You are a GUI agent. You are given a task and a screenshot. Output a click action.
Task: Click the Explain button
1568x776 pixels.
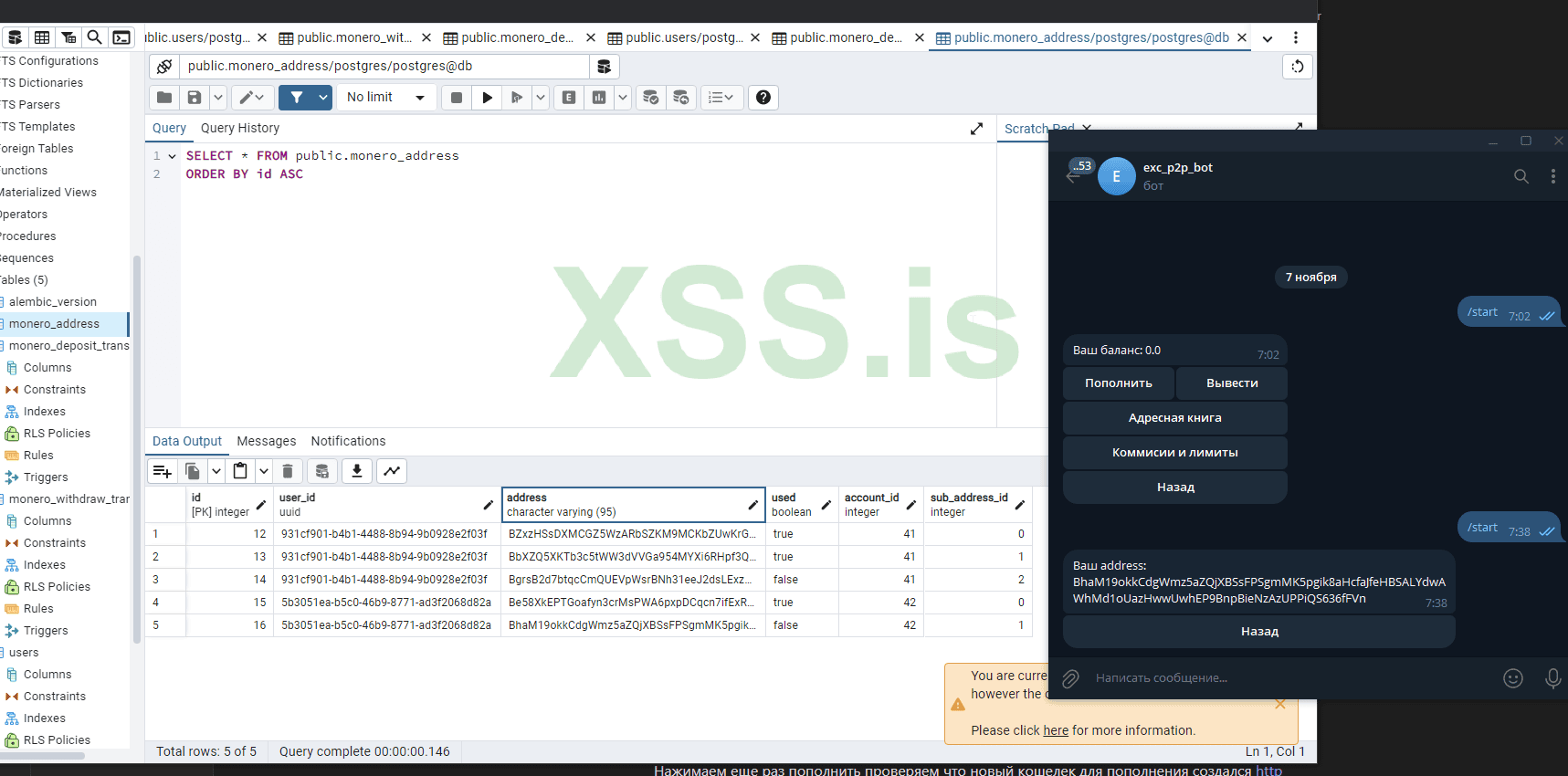569,98
